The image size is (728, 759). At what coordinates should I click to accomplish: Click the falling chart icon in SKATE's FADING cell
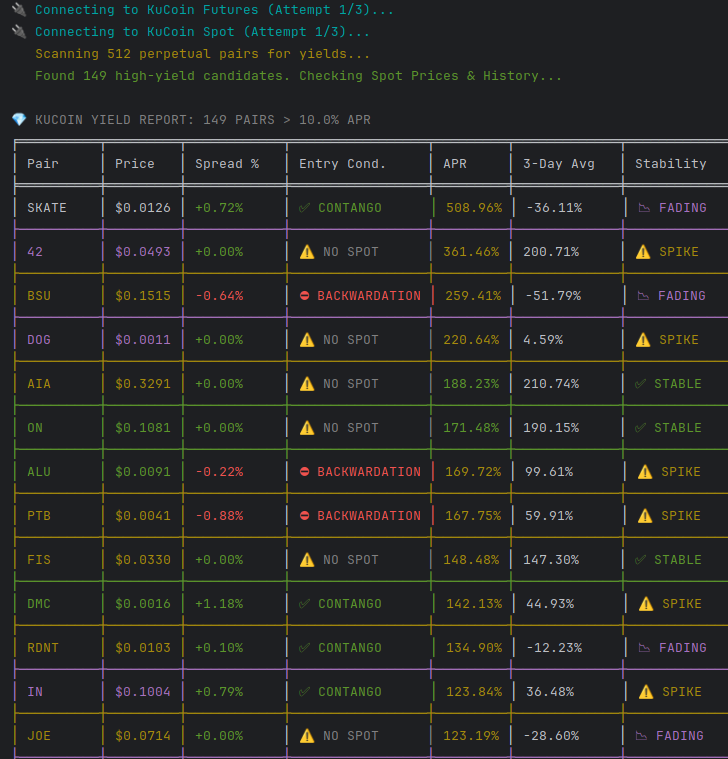644,208
